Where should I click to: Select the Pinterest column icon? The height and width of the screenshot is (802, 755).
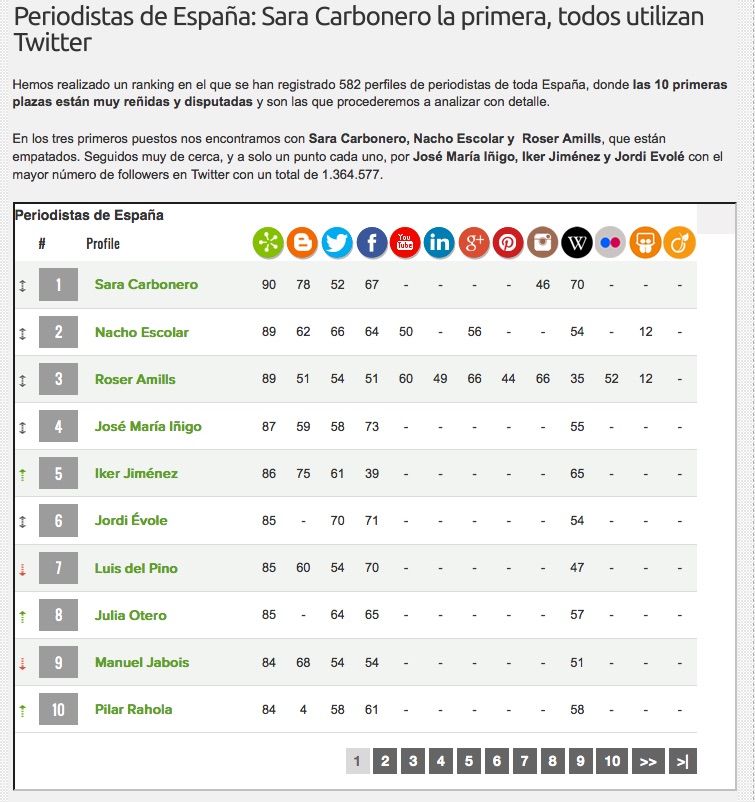coord(509,243)
